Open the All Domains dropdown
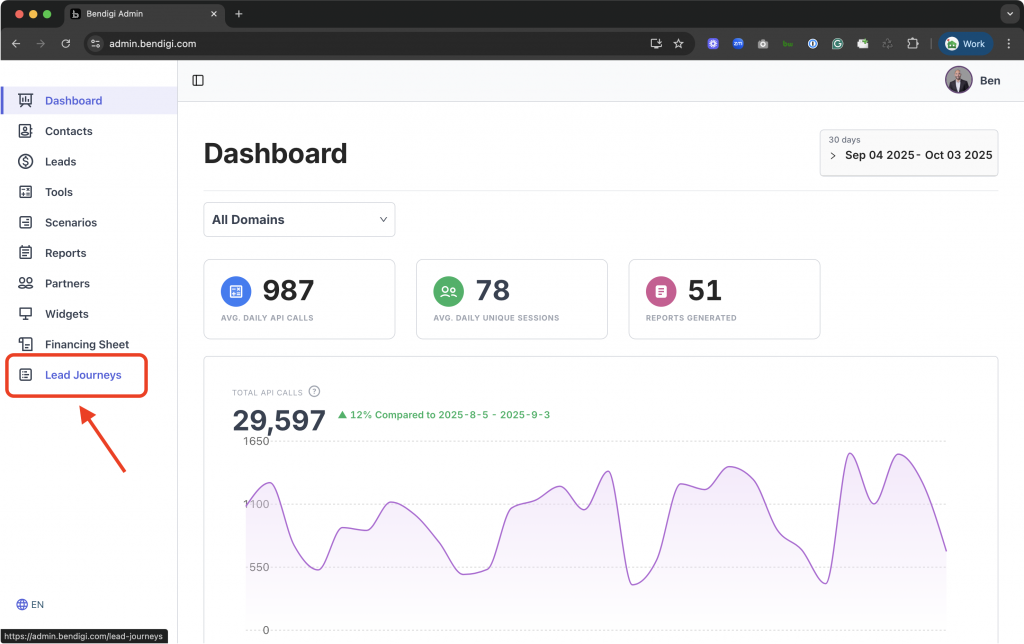Viewport: 1024px width, 644px height. pyautogui.click(x=299, y=220)
